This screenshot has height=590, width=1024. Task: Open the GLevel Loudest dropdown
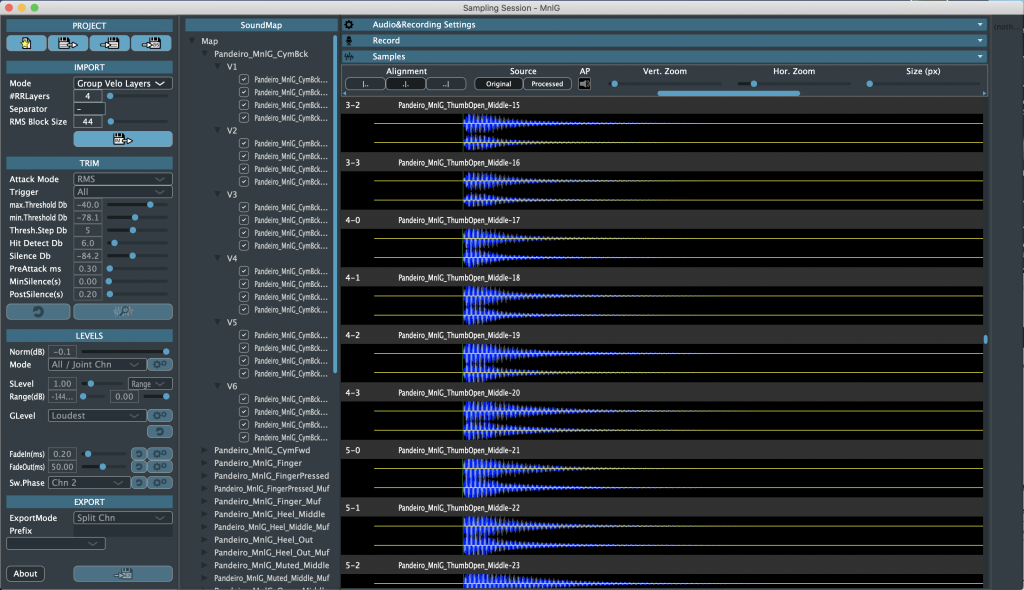click(96, 416)
